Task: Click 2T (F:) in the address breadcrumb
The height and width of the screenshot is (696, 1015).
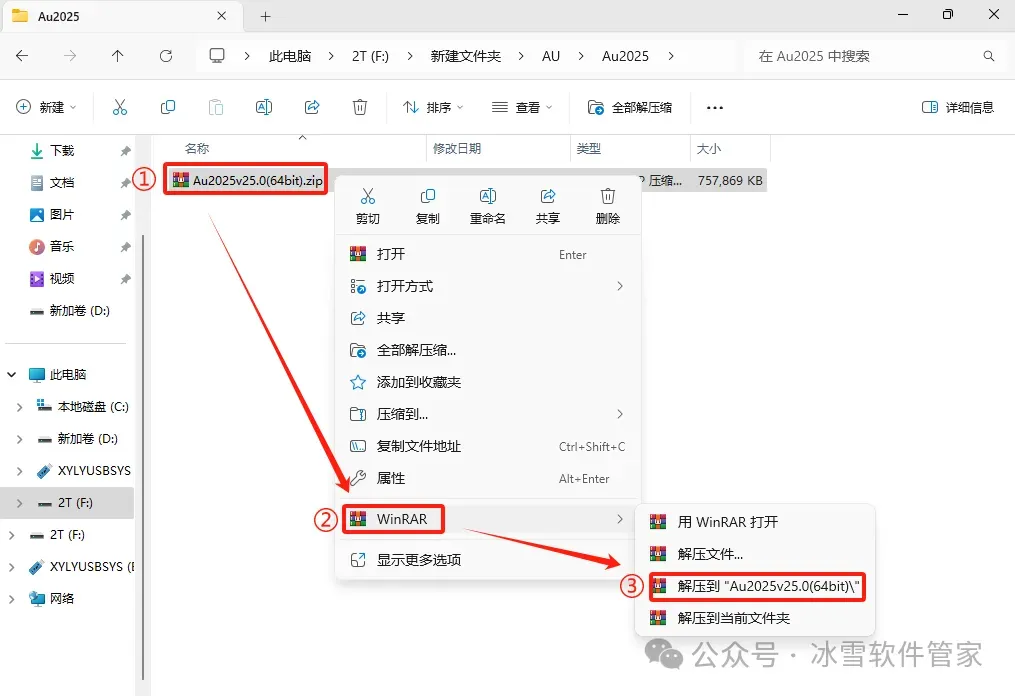Action: 370,56
